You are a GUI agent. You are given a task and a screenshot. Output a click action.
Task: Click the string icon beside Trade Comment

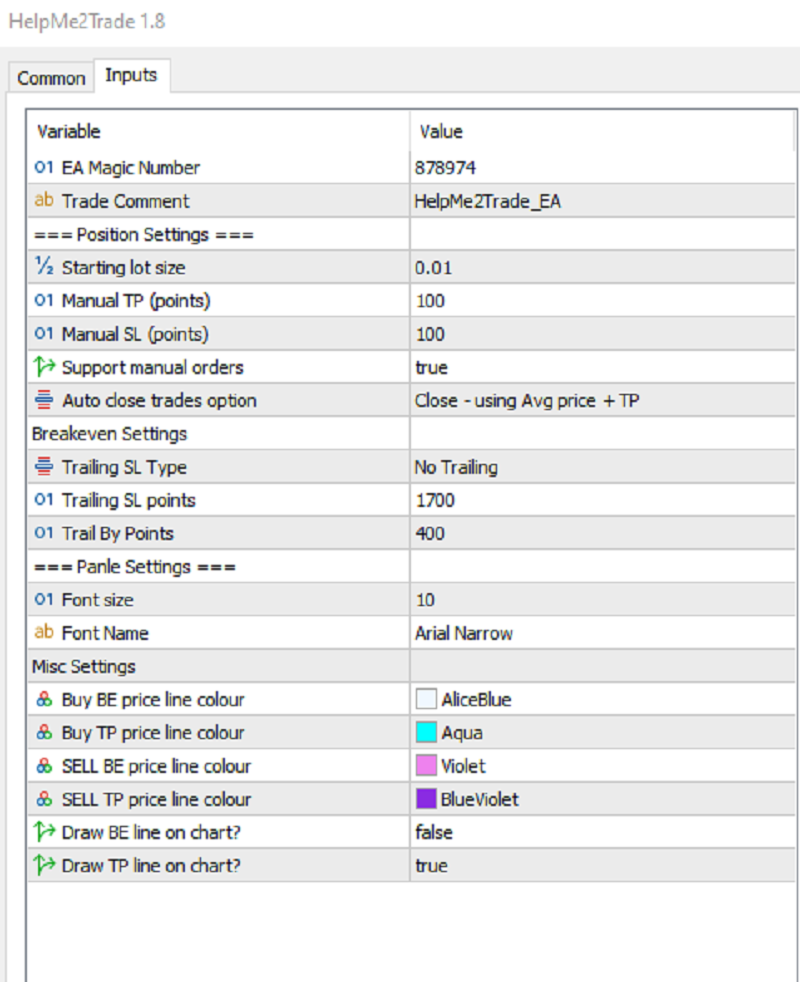click(44, 201)
